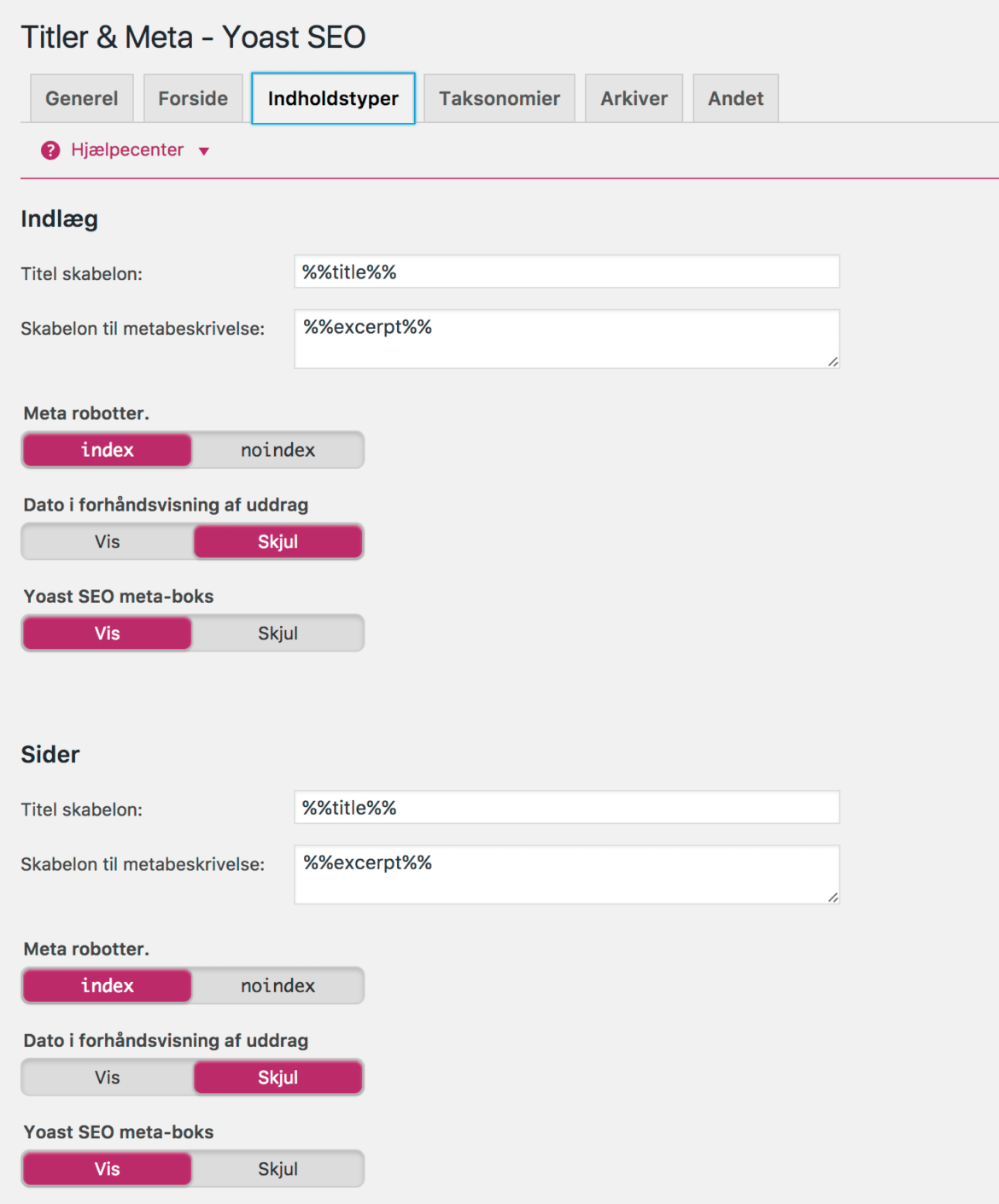Switch to the Generel tab

81,97
